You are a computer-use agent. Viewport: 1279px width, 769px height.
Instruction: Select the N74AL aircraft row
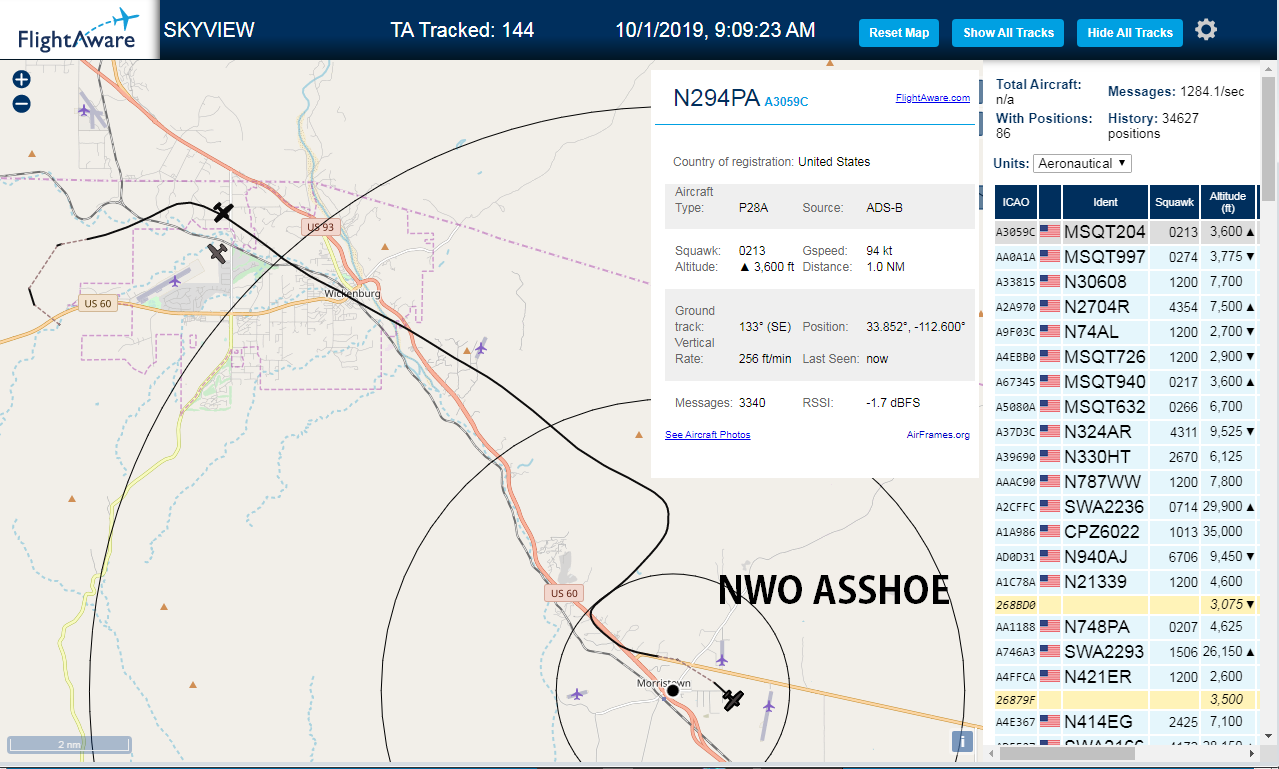coord(1125,332)
